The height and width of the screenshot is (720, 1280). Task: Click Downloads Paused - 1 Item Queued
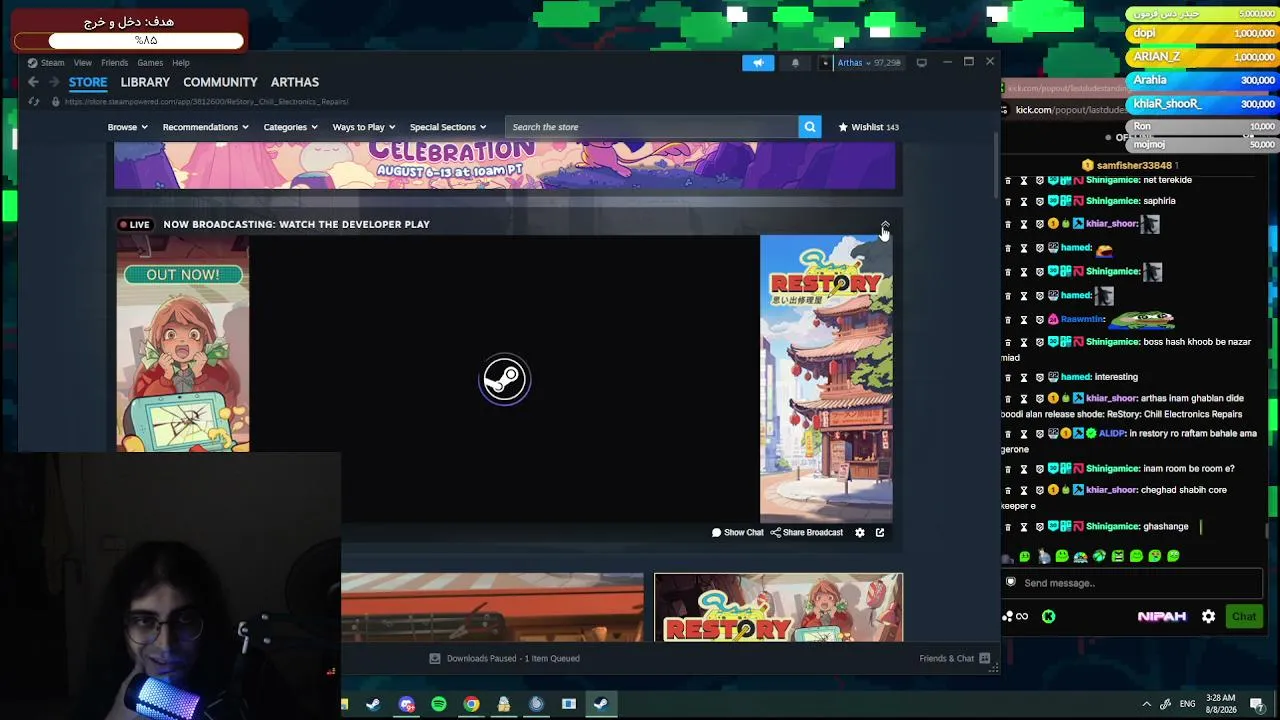click(x=513, y=658)
